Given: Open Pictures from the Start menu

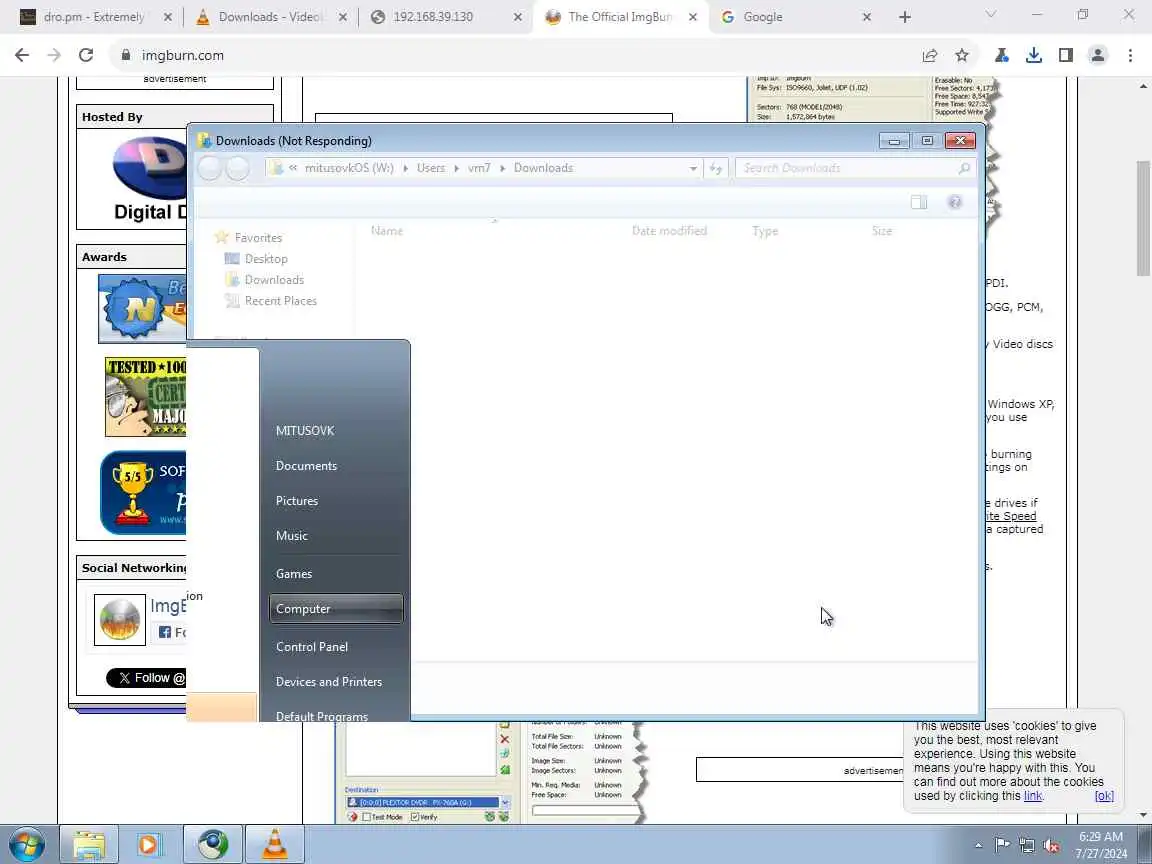Looking at the screenshot, I should point(297,501).
